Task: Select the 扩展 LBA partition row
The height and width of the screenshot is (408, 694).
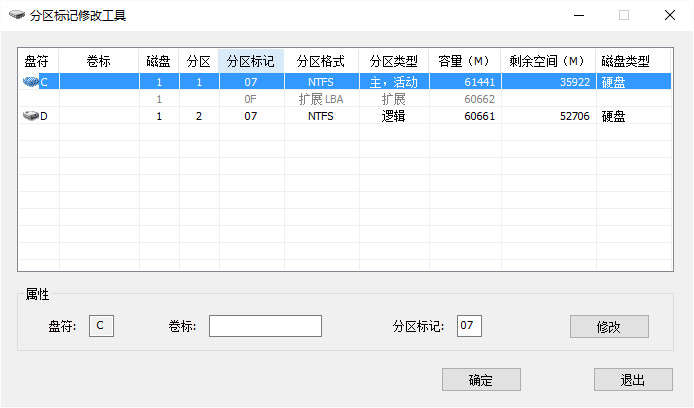Action: click(345, 99)
